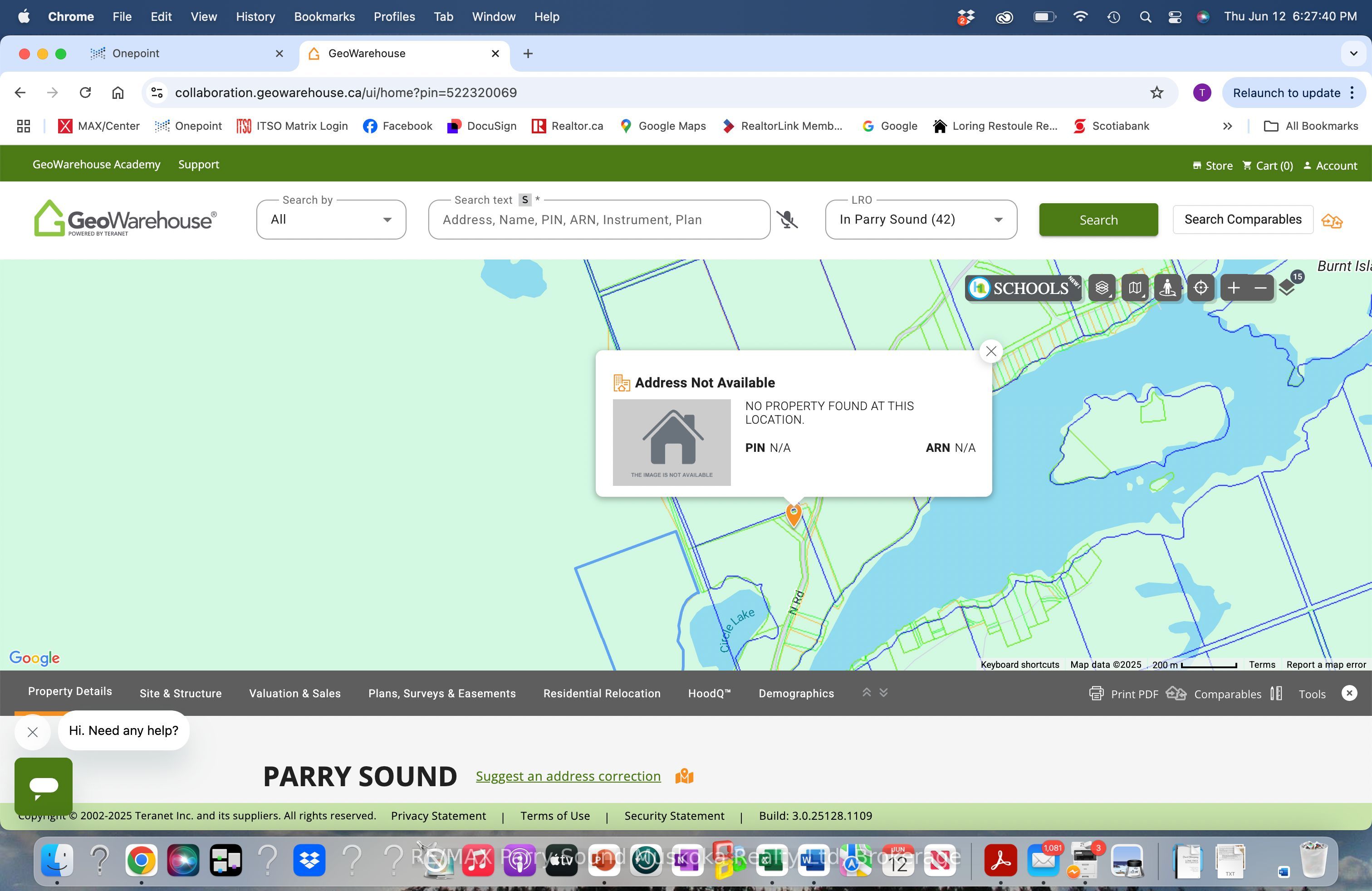
Task: Open a new browser tab
Action: click(528, 54)
